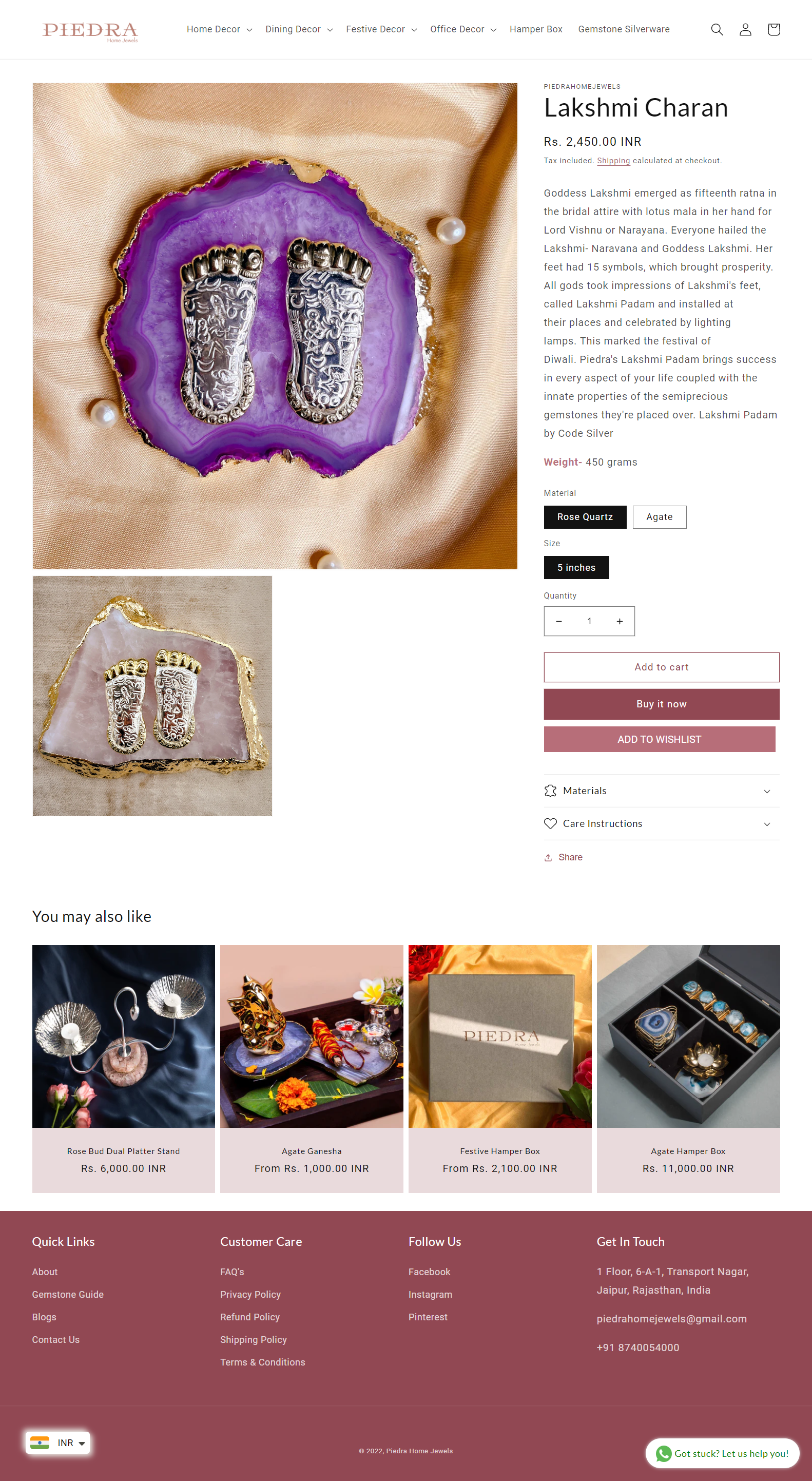This screenshot has width=812, height=1481.
Task: Decrease quantity with the minus icon
Action: (x=558, y=621)
